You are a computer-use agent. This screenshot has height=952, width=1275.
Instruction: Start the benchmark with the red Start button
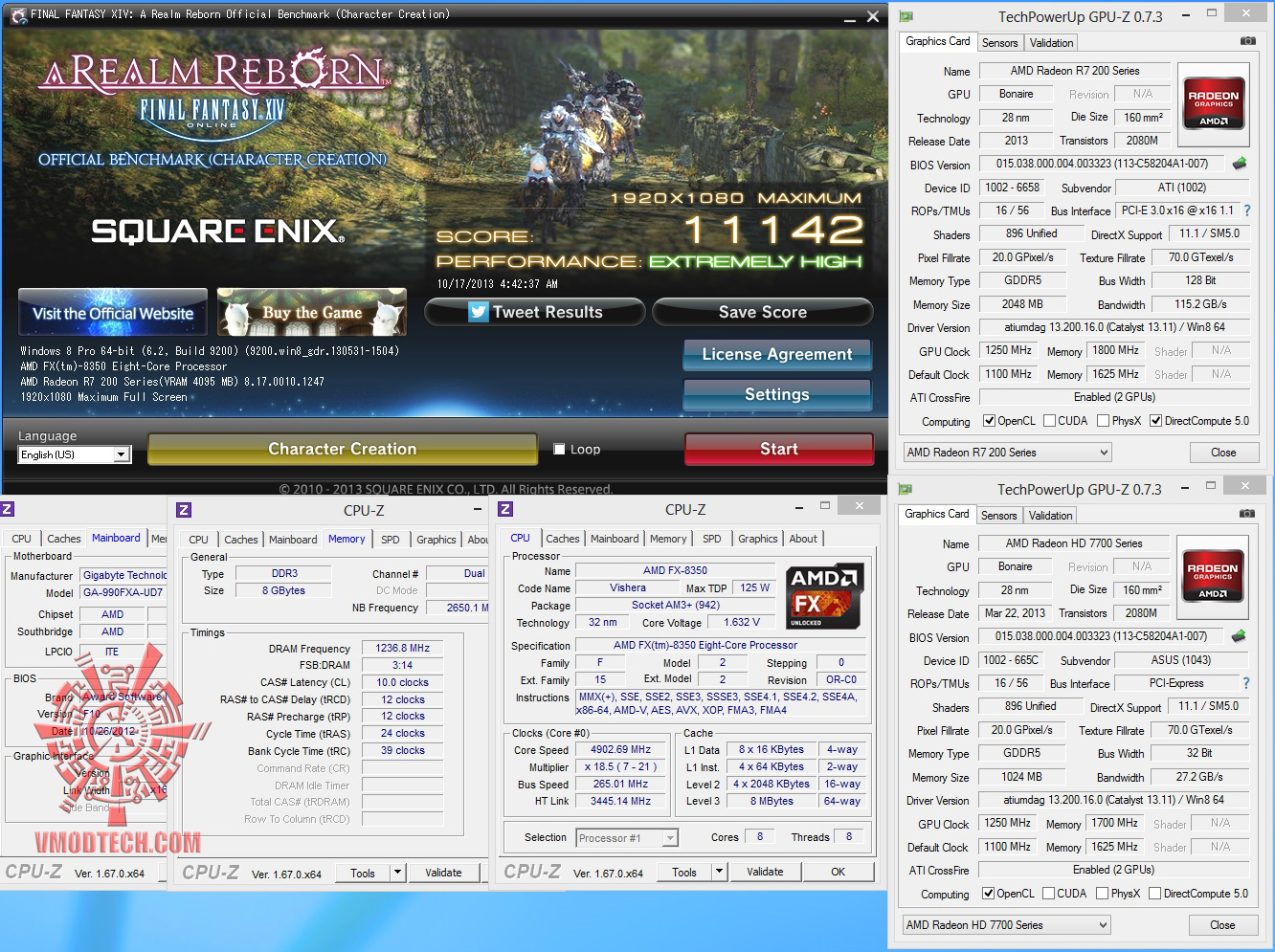(x=779, y=449)
